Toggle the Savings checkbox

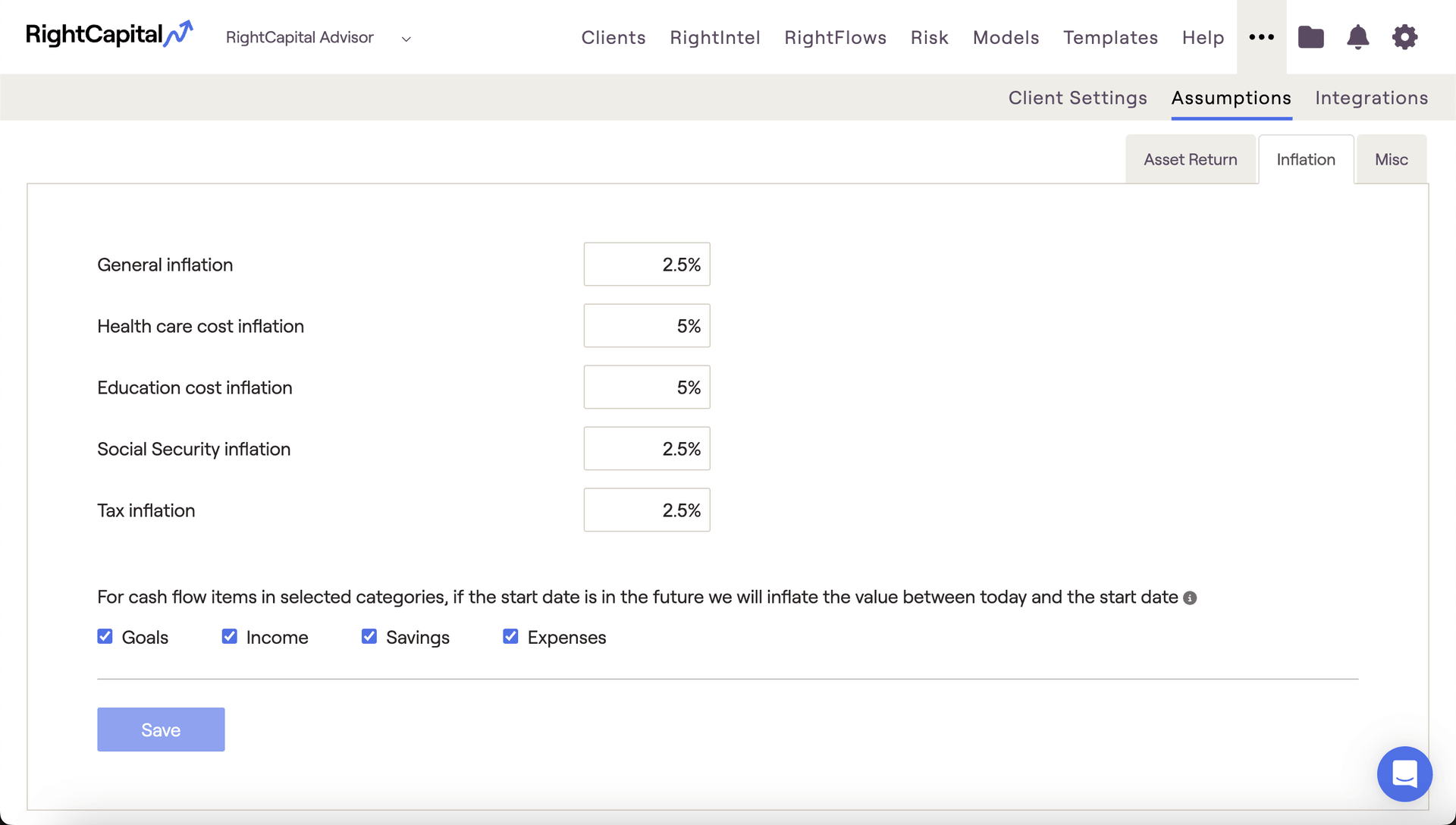[x=369, y=637]
